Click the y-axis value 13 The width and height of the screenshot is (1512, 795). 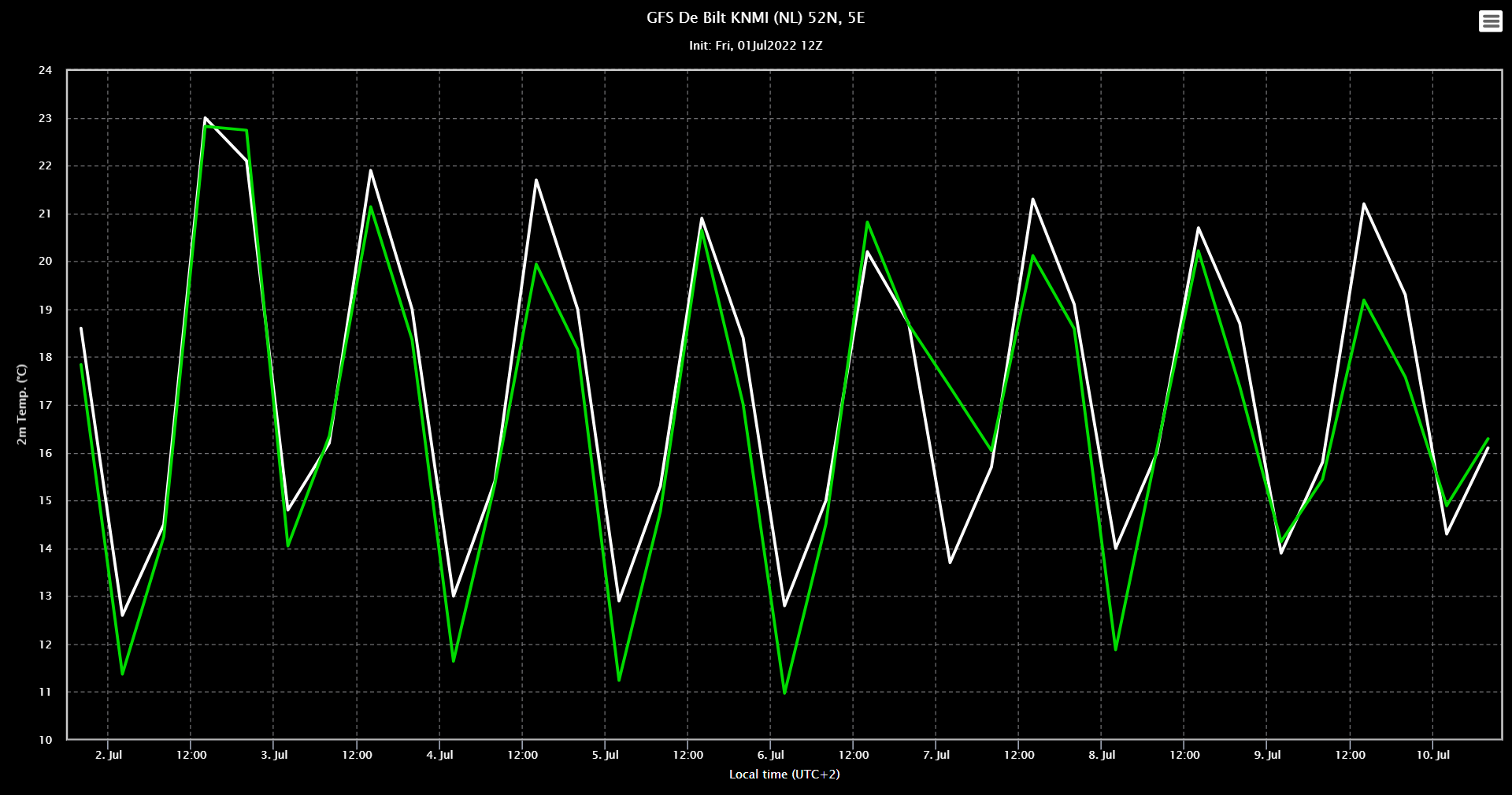coord(45,596)
